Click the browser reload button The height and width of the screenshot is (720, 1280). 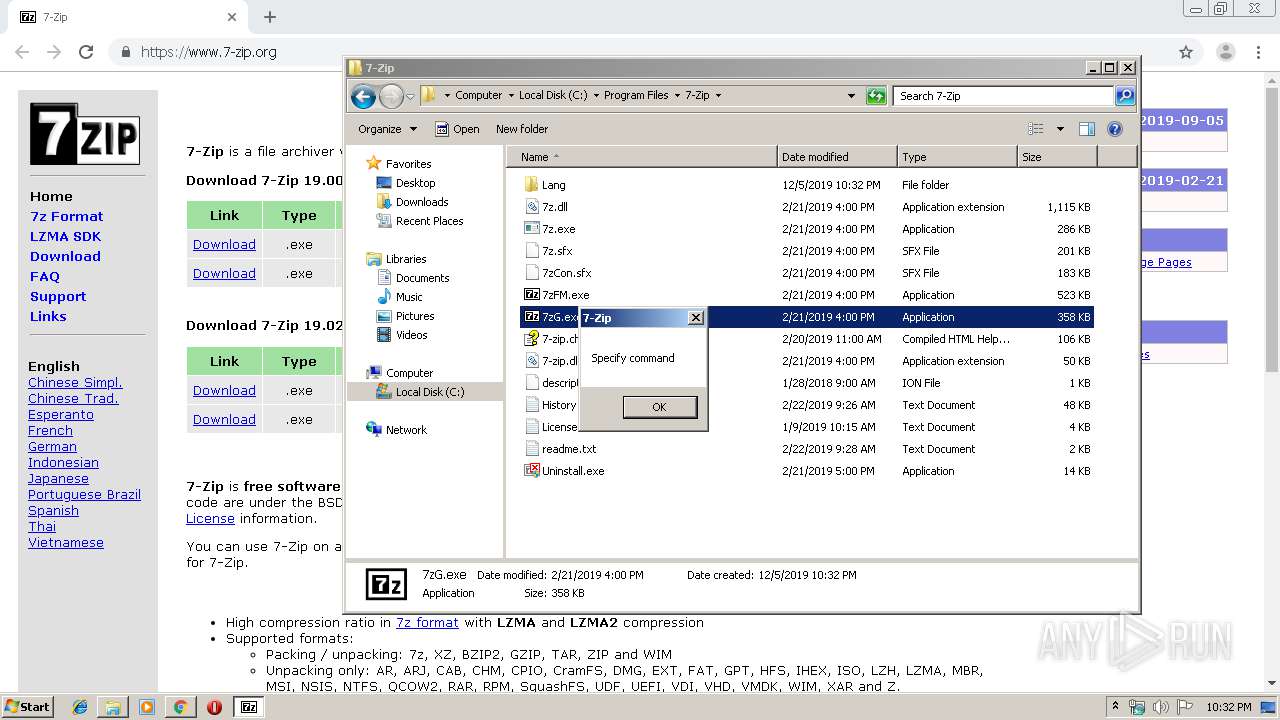click(x=86, y=52)
